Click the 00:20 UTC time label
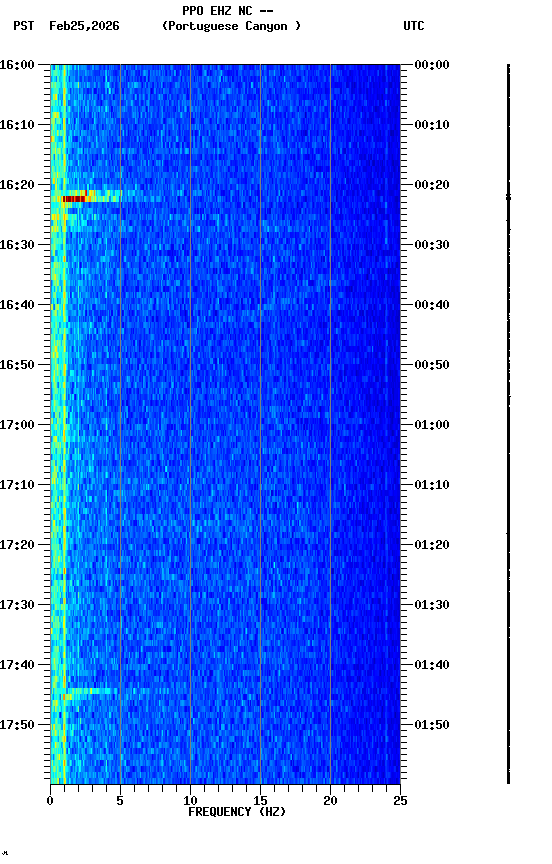 pos(432,185)
